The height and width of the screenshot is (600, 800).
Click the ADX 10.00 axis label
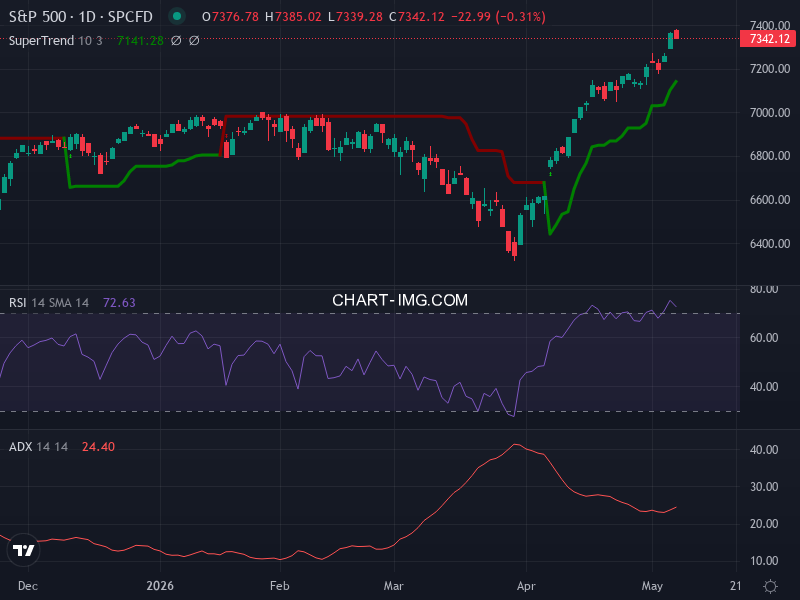[x=764, y=561]
